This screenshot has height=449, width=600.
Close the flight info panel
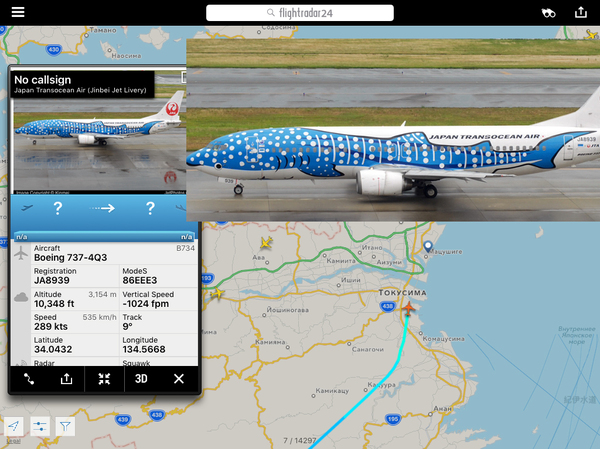pos(179,379)
